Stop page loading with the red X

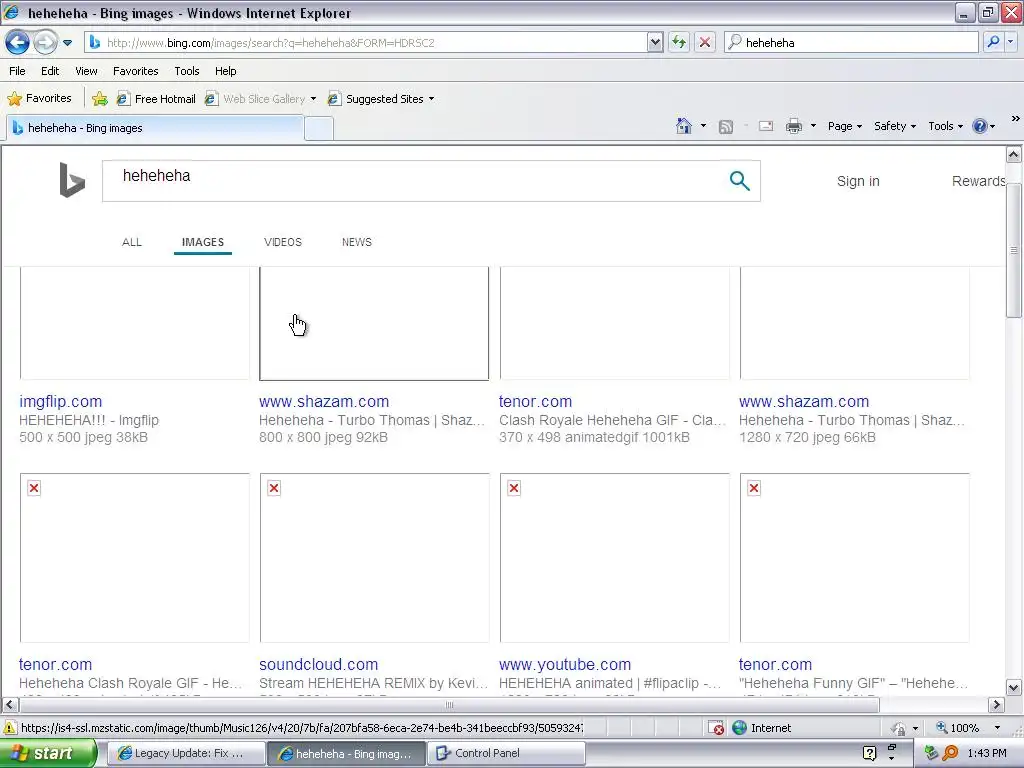tap(705, 42)
